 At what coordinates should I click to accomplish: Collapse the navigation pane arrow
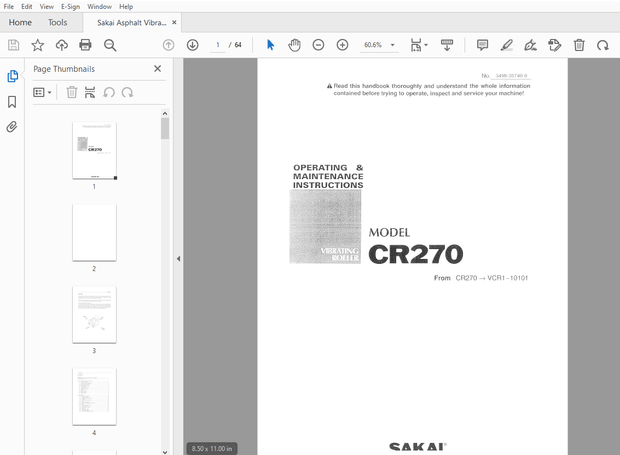pyautogui.click(x=178, y=259)
